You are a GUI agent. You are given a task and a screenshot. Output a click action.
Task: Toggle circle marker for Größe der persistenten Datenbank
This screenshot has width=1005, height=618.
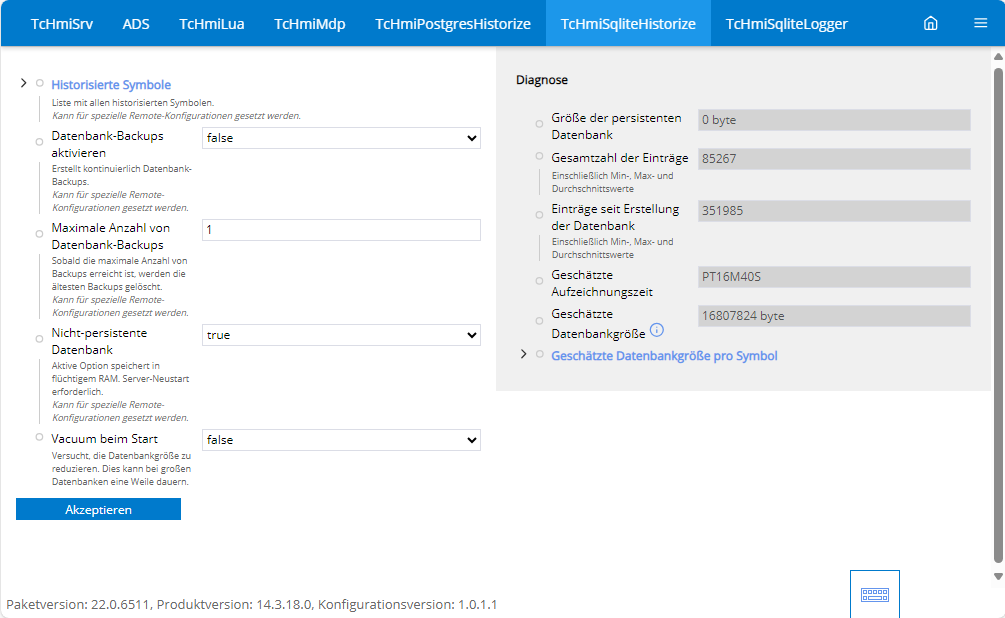pyautogui.click(x=540, y=124)
